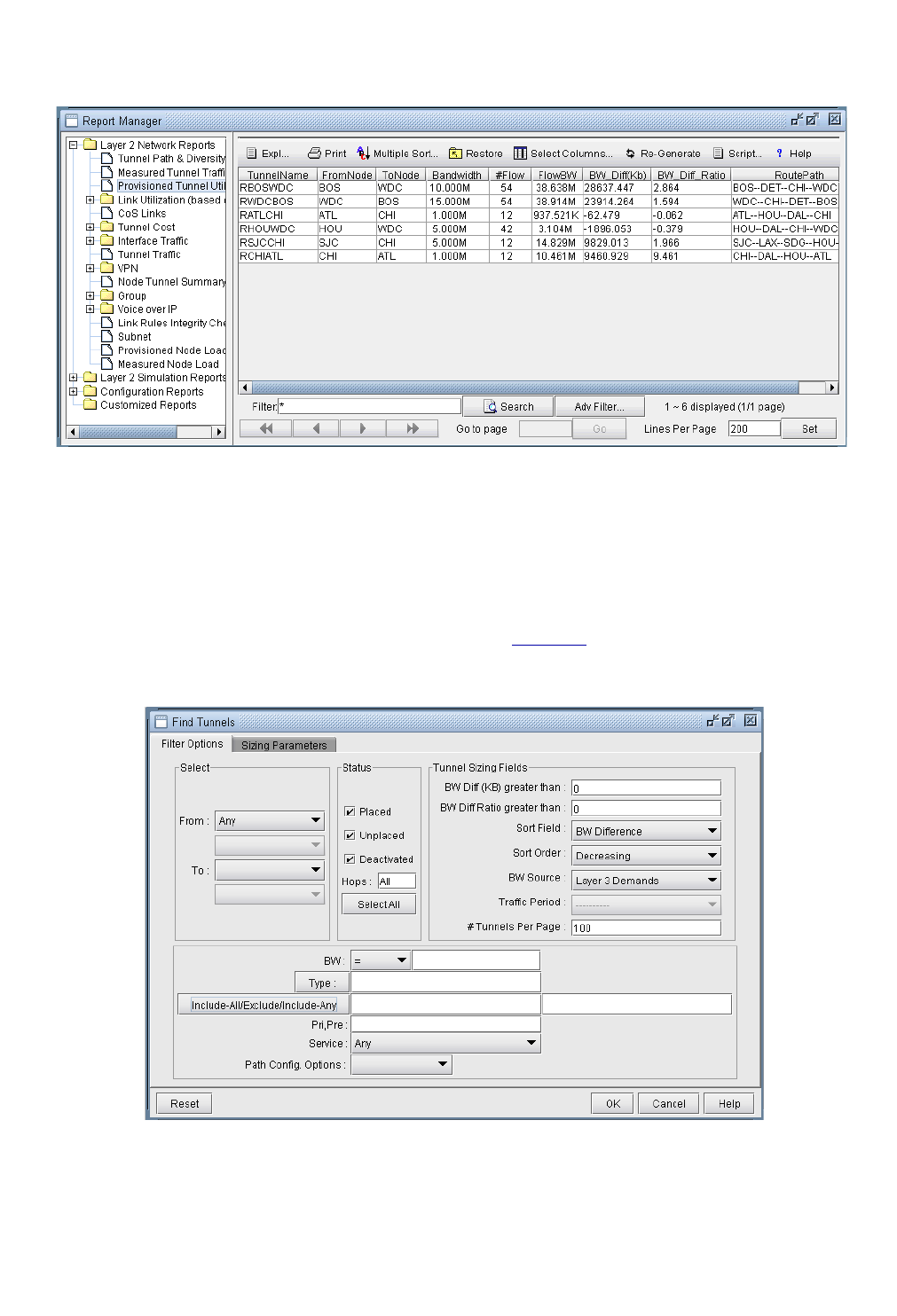Click OK in Find Tunnels

(612, 1103)
